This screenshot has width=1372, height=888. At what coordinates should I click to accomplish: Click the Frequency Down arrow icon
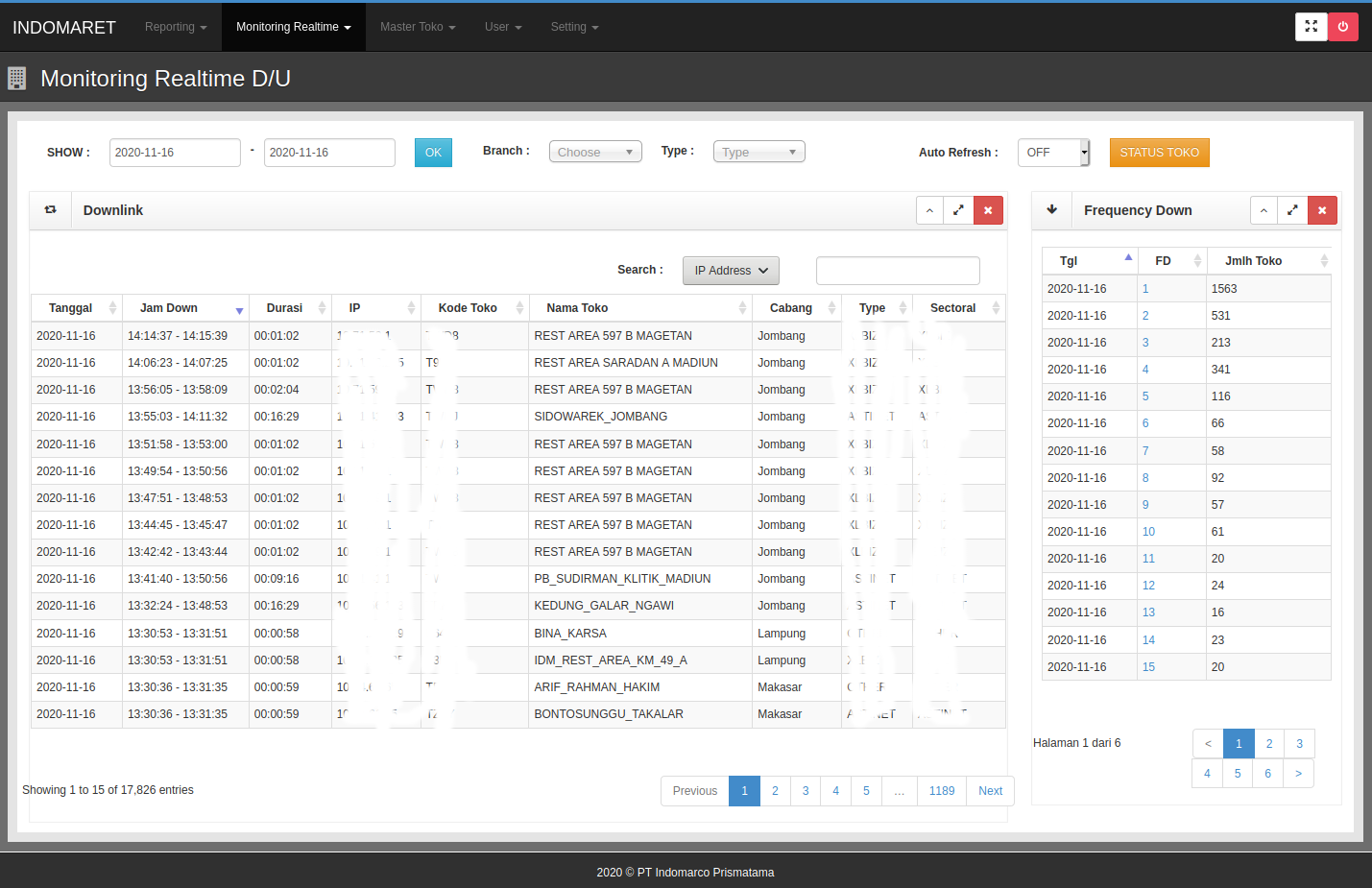(x=1052, y=210)
